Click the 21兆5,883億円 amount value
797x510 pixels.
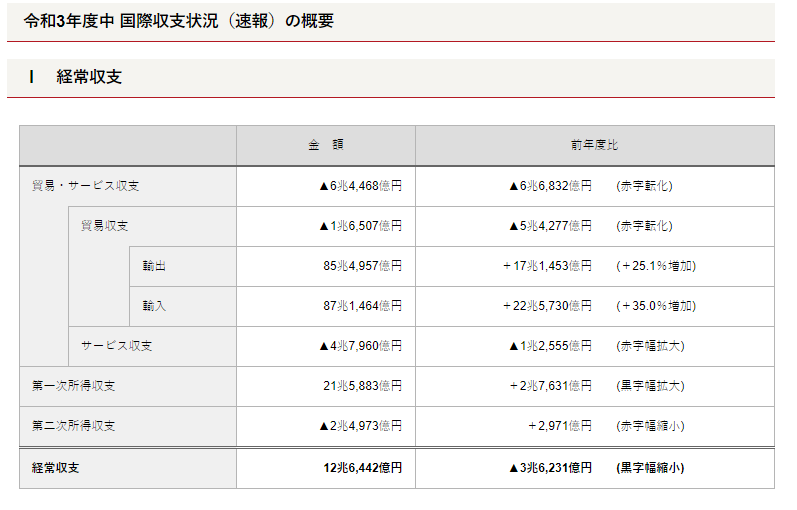362,386
